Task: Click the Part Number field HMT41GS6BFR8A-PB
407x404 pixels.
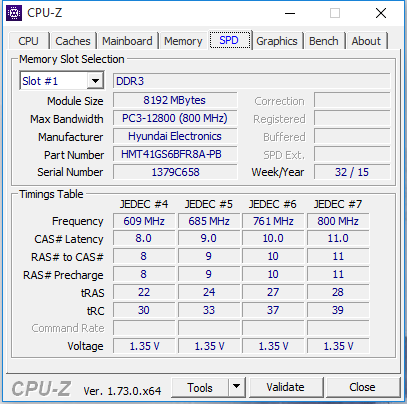Action: 175,154
